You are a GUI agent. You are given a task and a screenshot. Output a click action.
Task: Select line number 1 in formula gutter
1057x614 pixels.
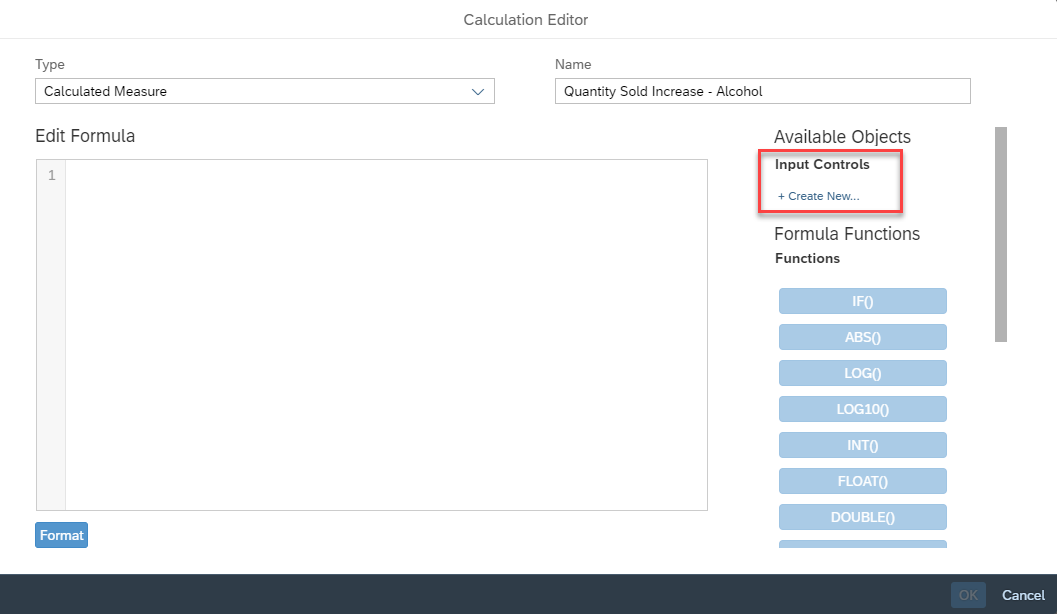coord(51,176)
